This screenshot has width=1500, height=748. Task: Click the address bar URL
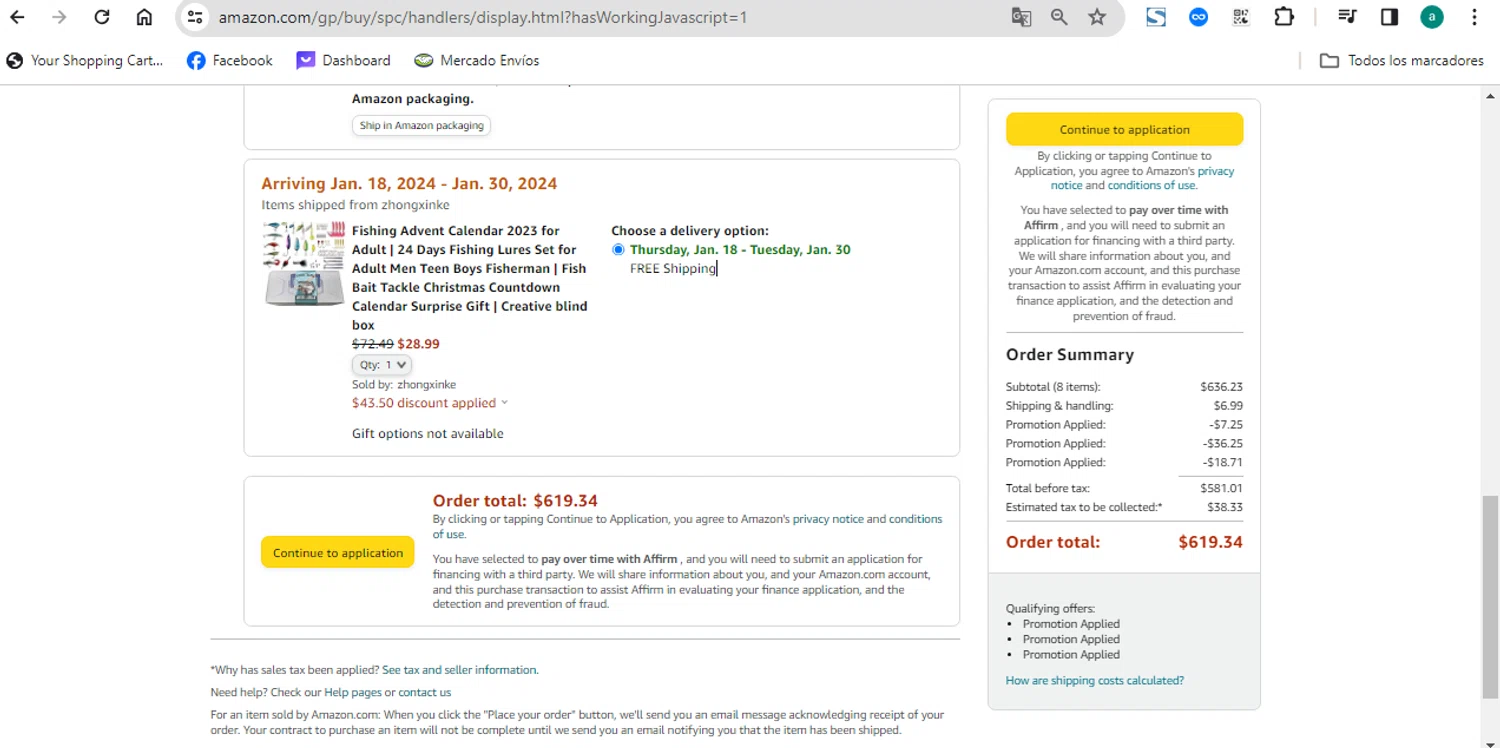483,17
